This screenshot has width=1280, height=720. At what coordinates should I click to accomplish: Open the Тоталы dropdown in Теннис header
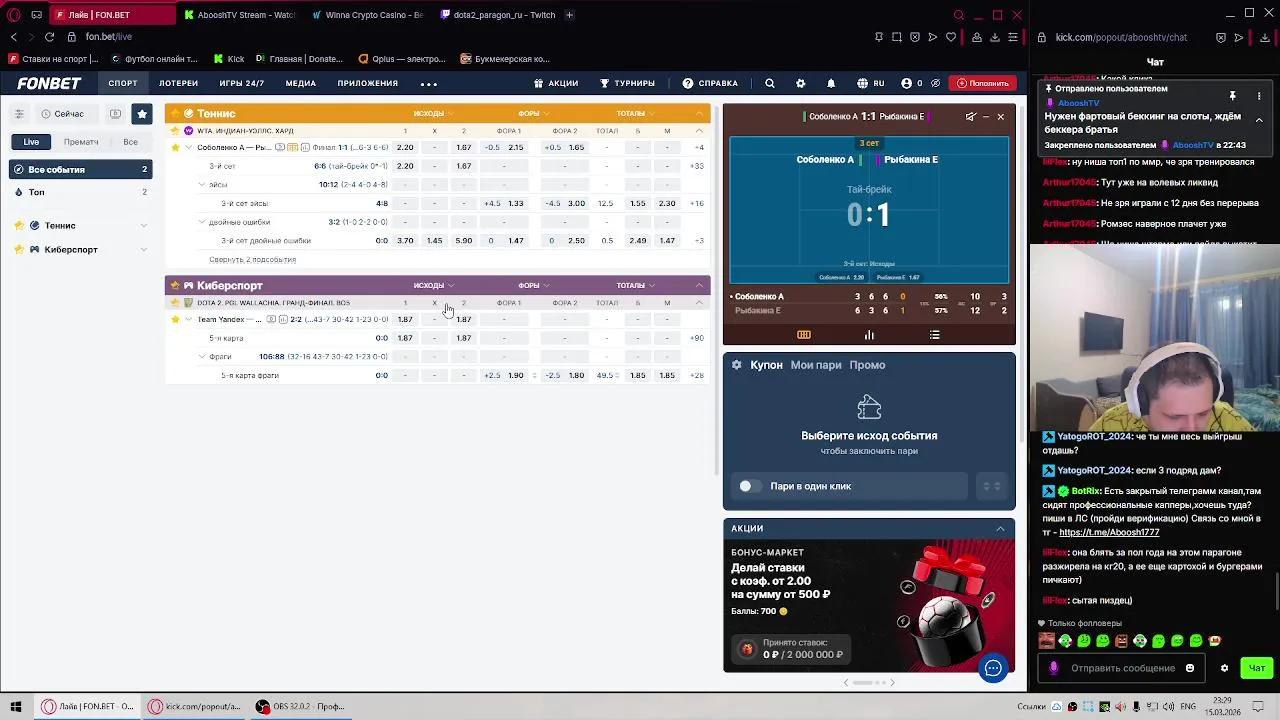click(636, 114)
